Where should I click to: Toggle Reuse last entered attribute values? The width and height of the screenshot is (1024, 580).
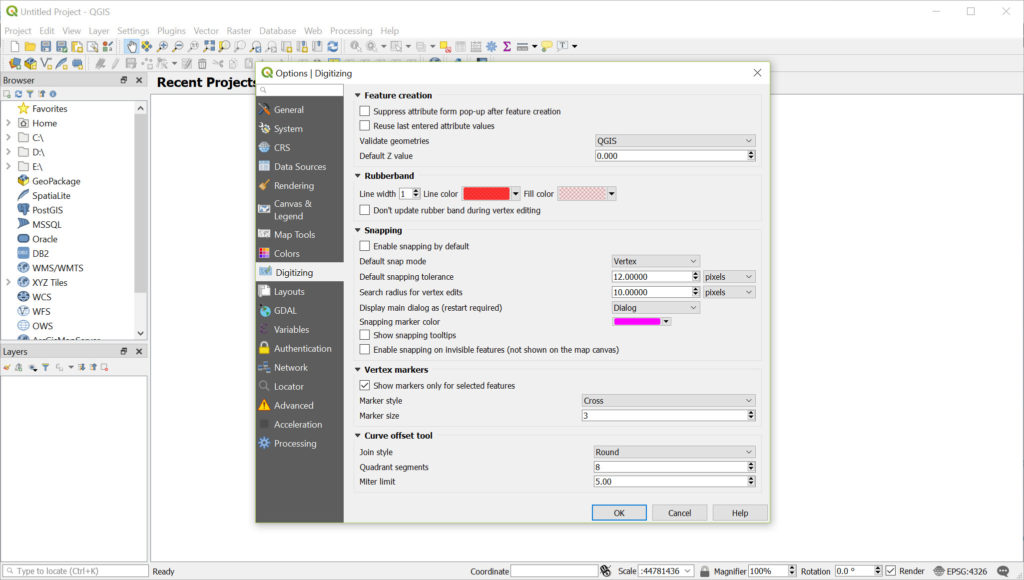(364, 126)
